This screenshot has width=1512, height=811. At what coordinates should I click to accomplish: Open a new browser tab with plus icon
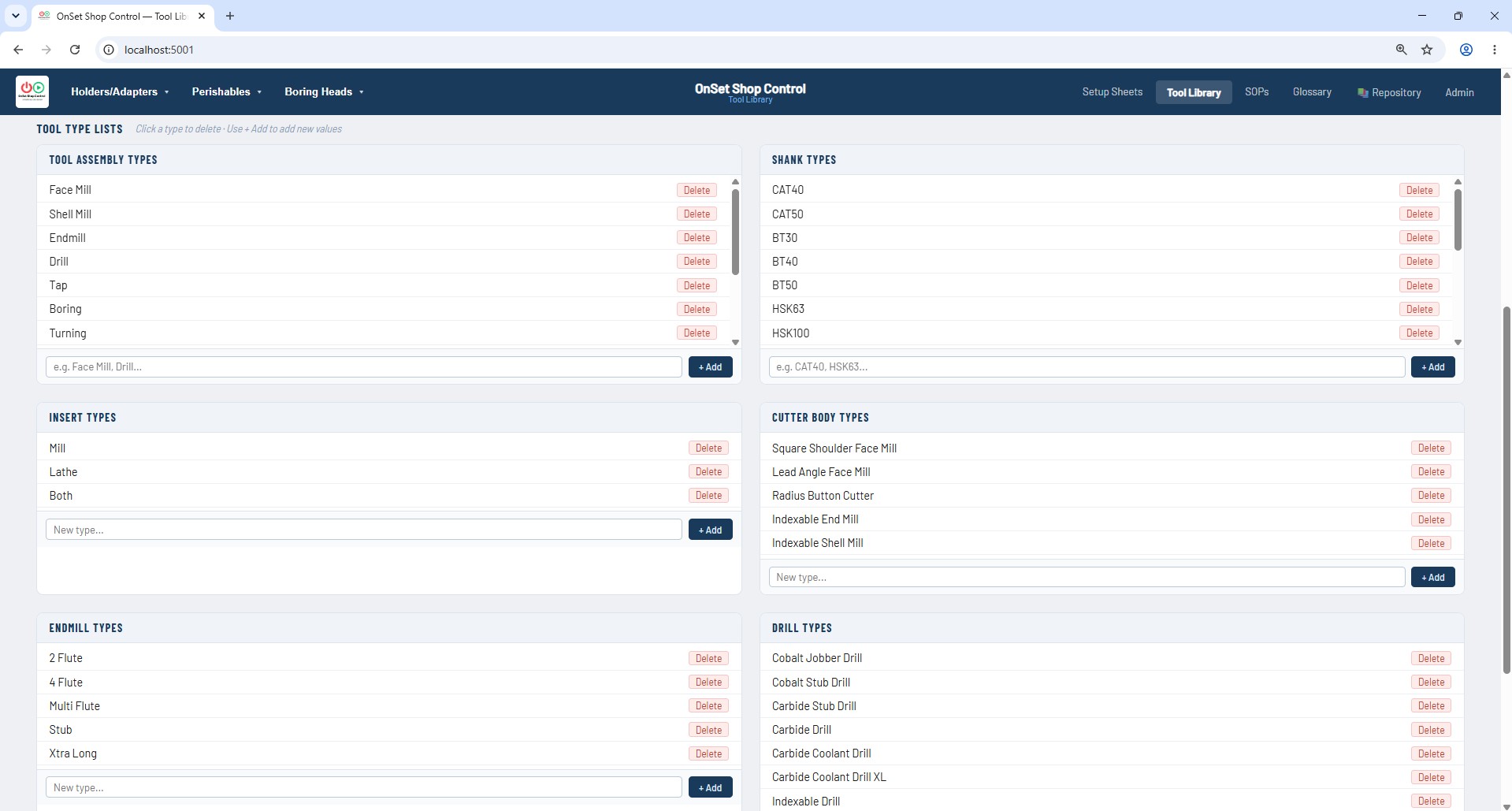click(230, 16)
